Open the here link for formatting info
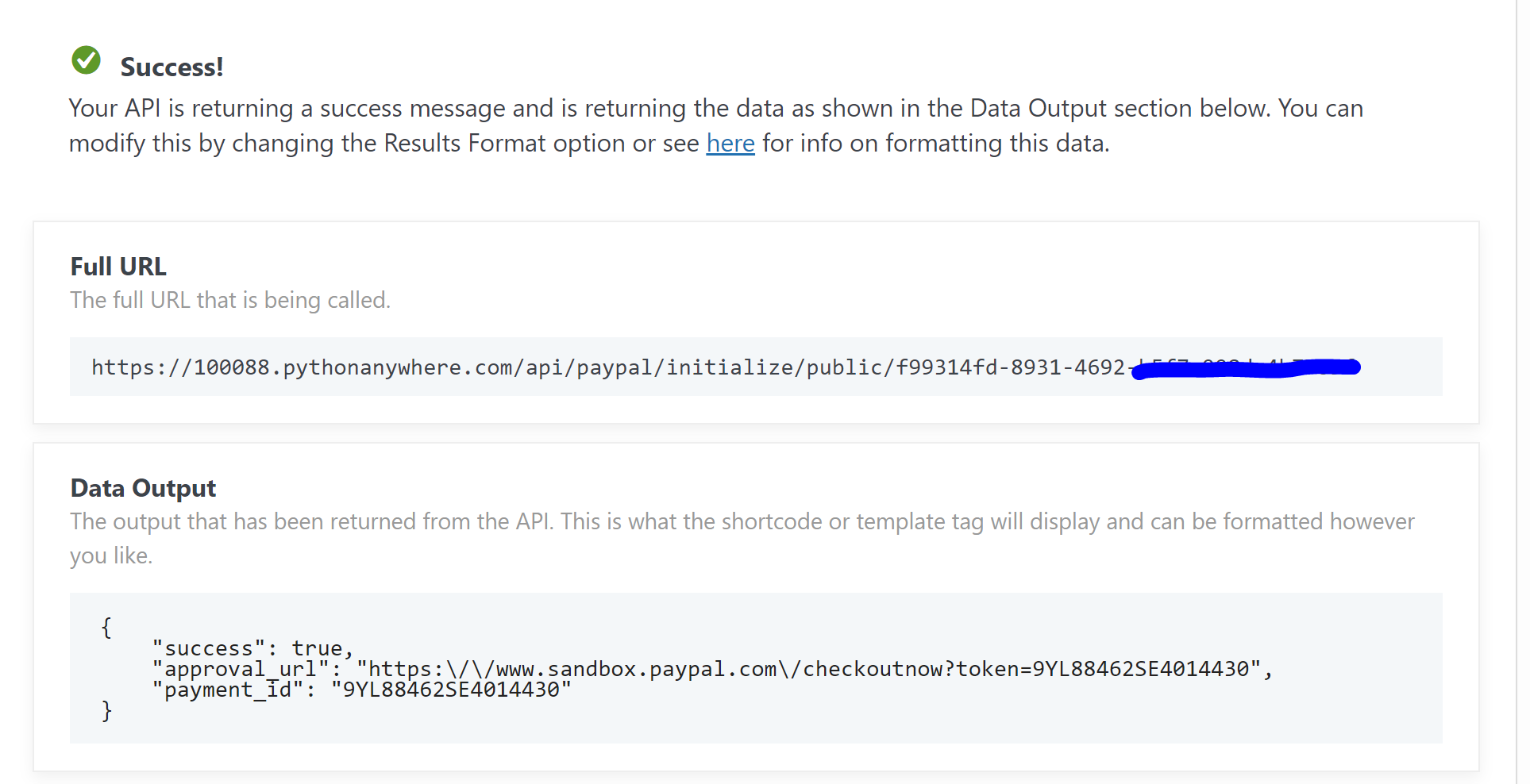The width and height of the screenshot is (1530, 784). click(730, 144)
